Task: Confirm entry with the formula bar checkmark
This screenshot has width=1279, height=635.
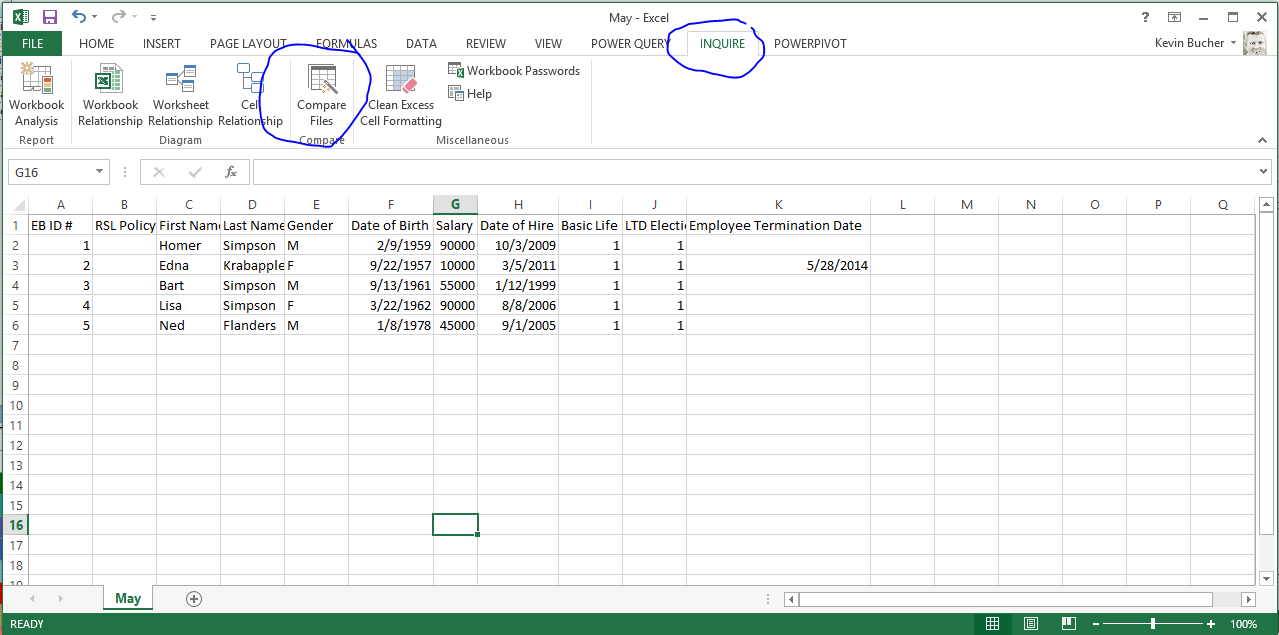Action: (x=195, y=172)
